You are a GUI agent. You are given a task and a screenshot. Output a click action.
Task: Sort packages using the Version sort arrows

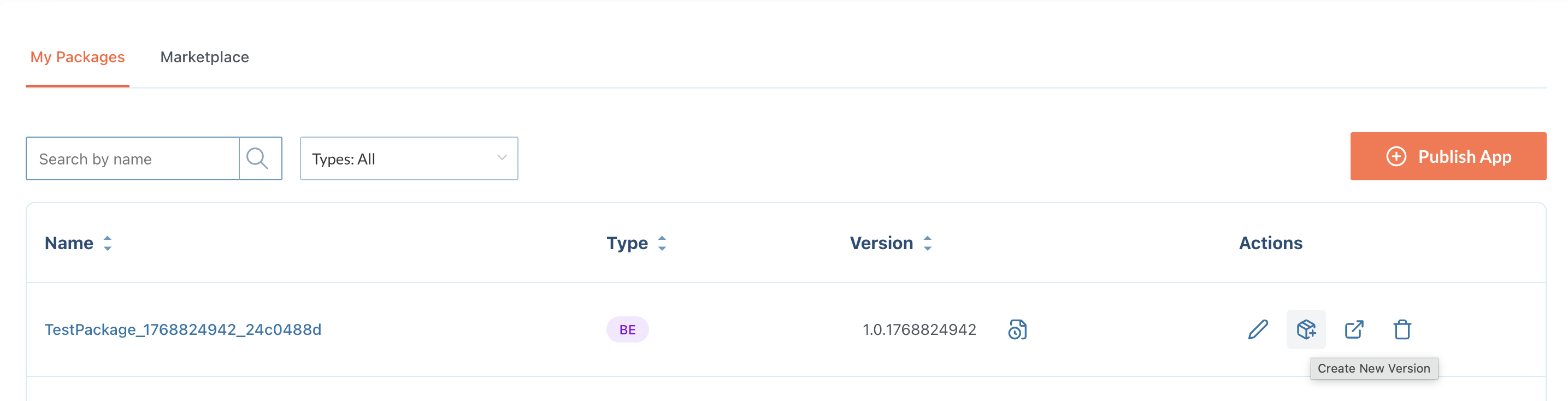pos(928,244)
